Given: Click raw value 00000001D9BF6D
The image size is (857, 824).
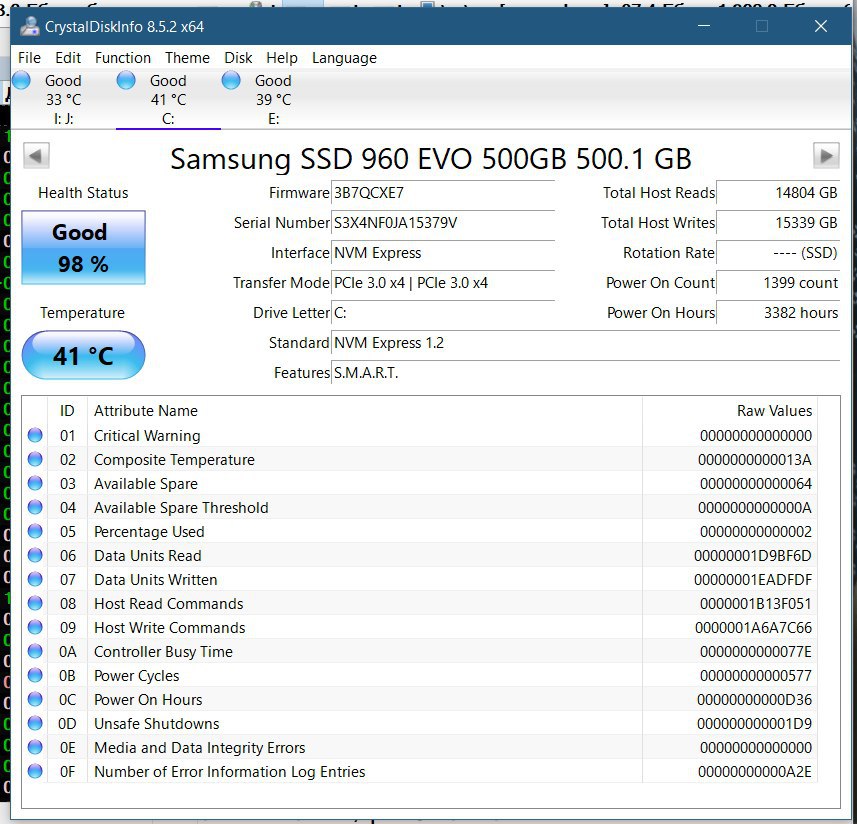Looking at the screenshot, I should [753, 556].
